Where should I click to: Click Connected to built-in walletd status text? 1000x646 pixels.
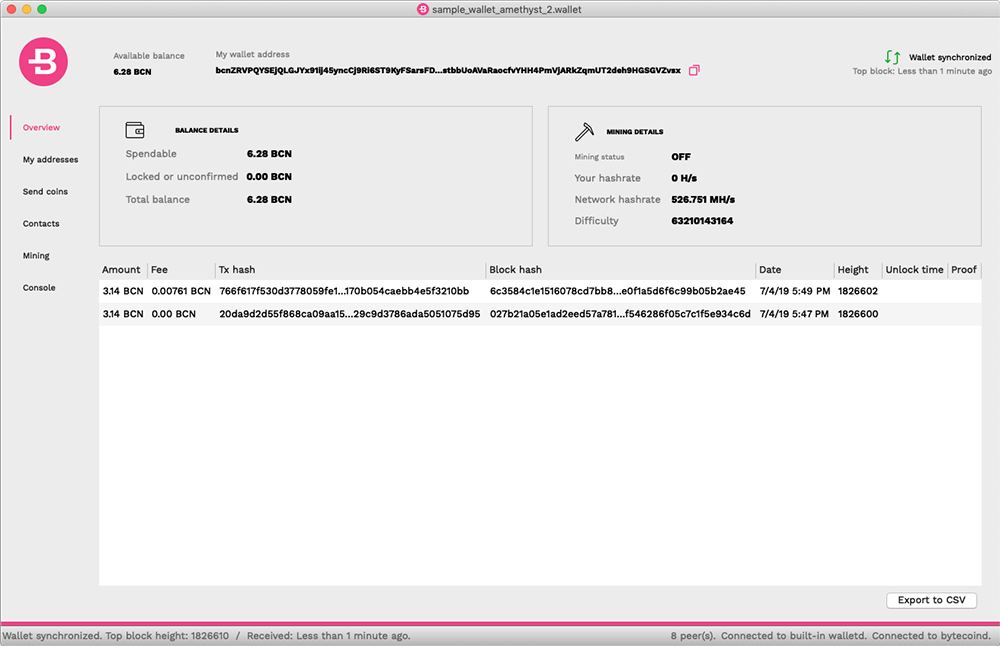794,636
